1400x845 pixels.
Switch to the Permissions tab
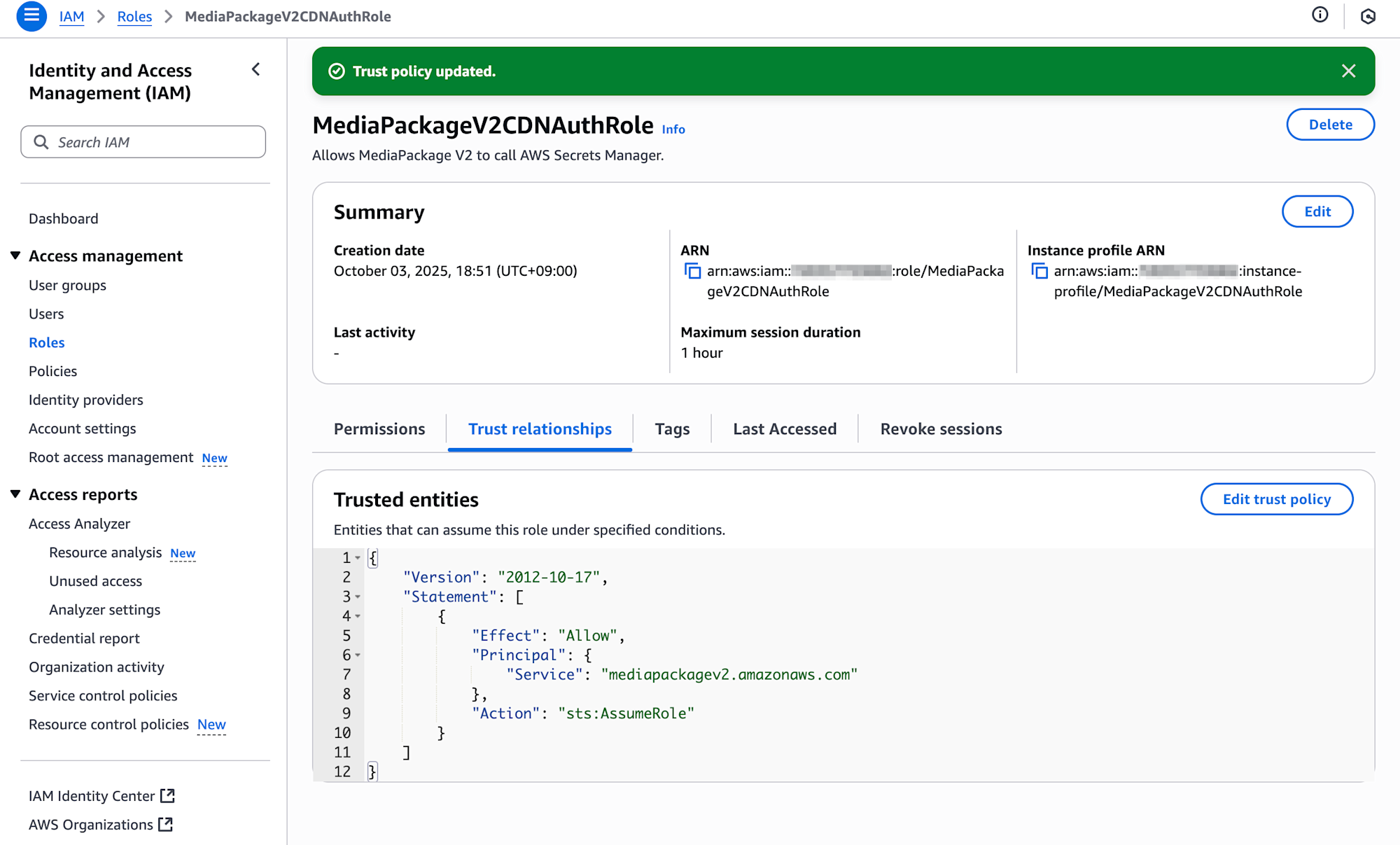point(379,429)
